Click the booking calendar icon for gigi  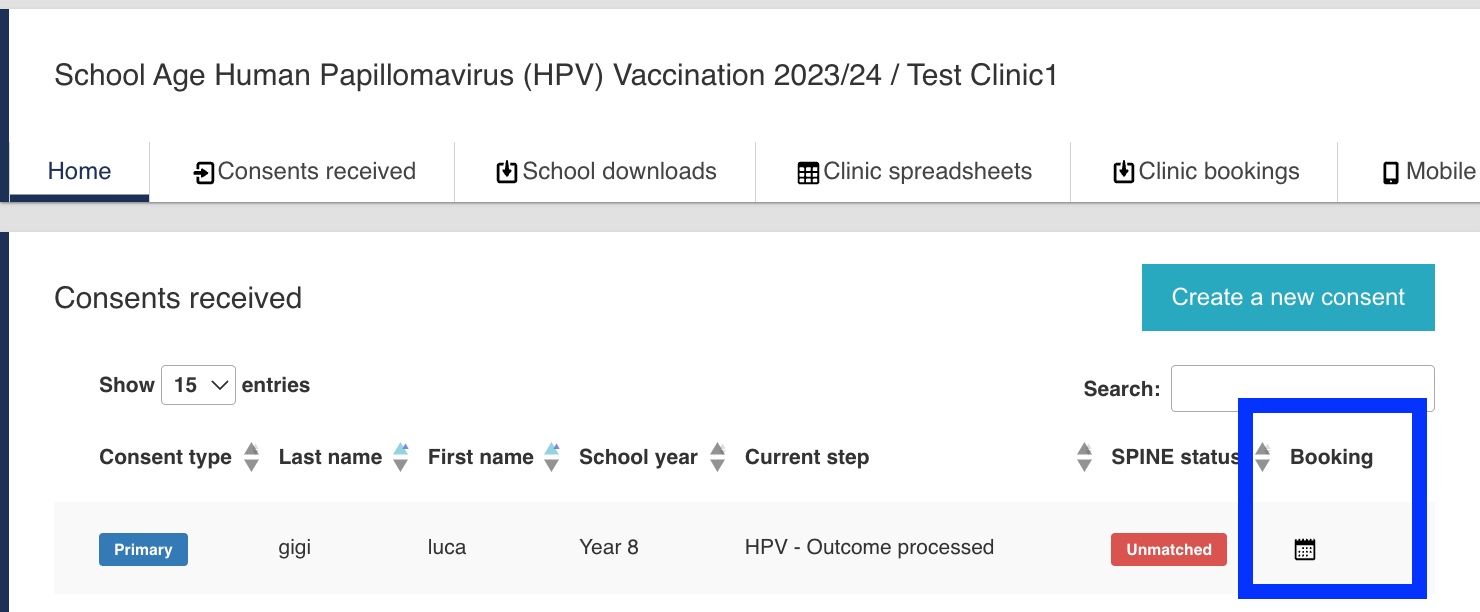pos(1304,549)
